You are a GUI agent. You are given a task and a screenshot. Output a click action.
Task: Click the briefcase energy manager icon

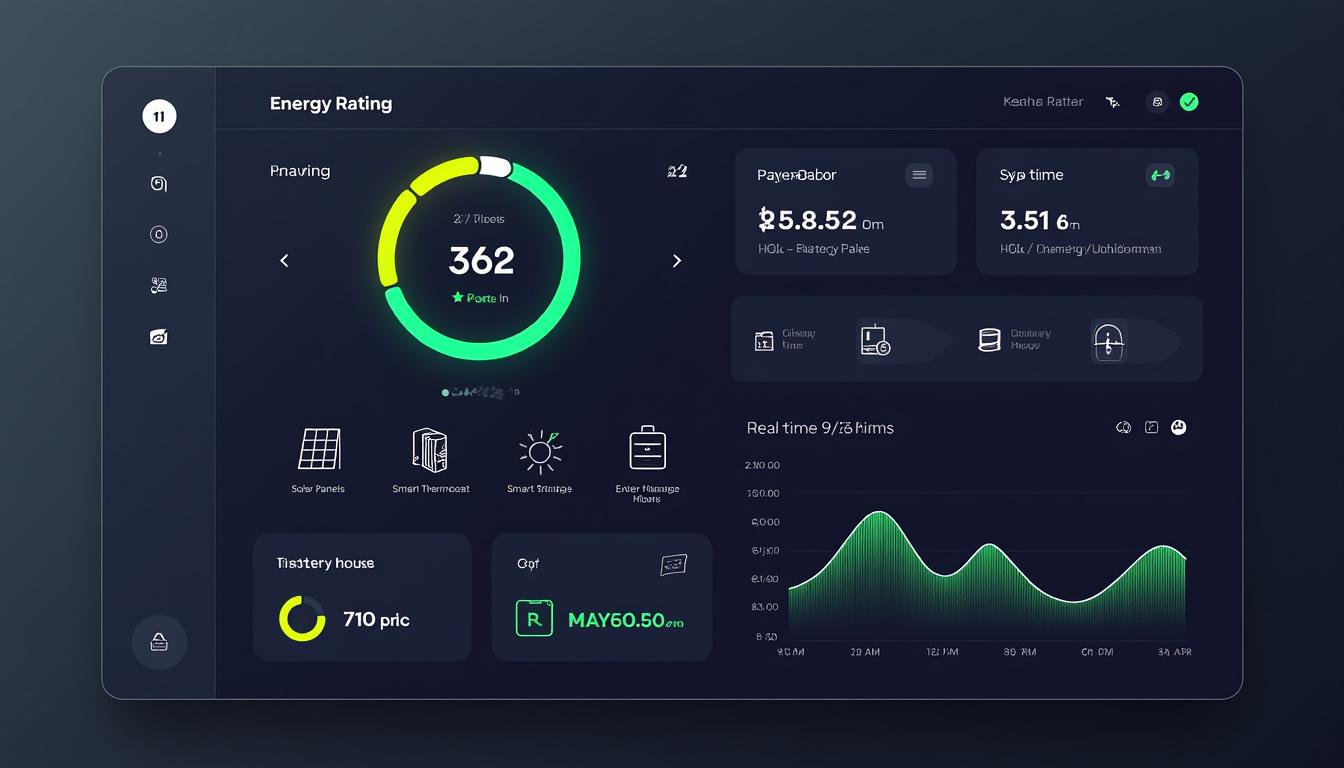tap(647, 448)
